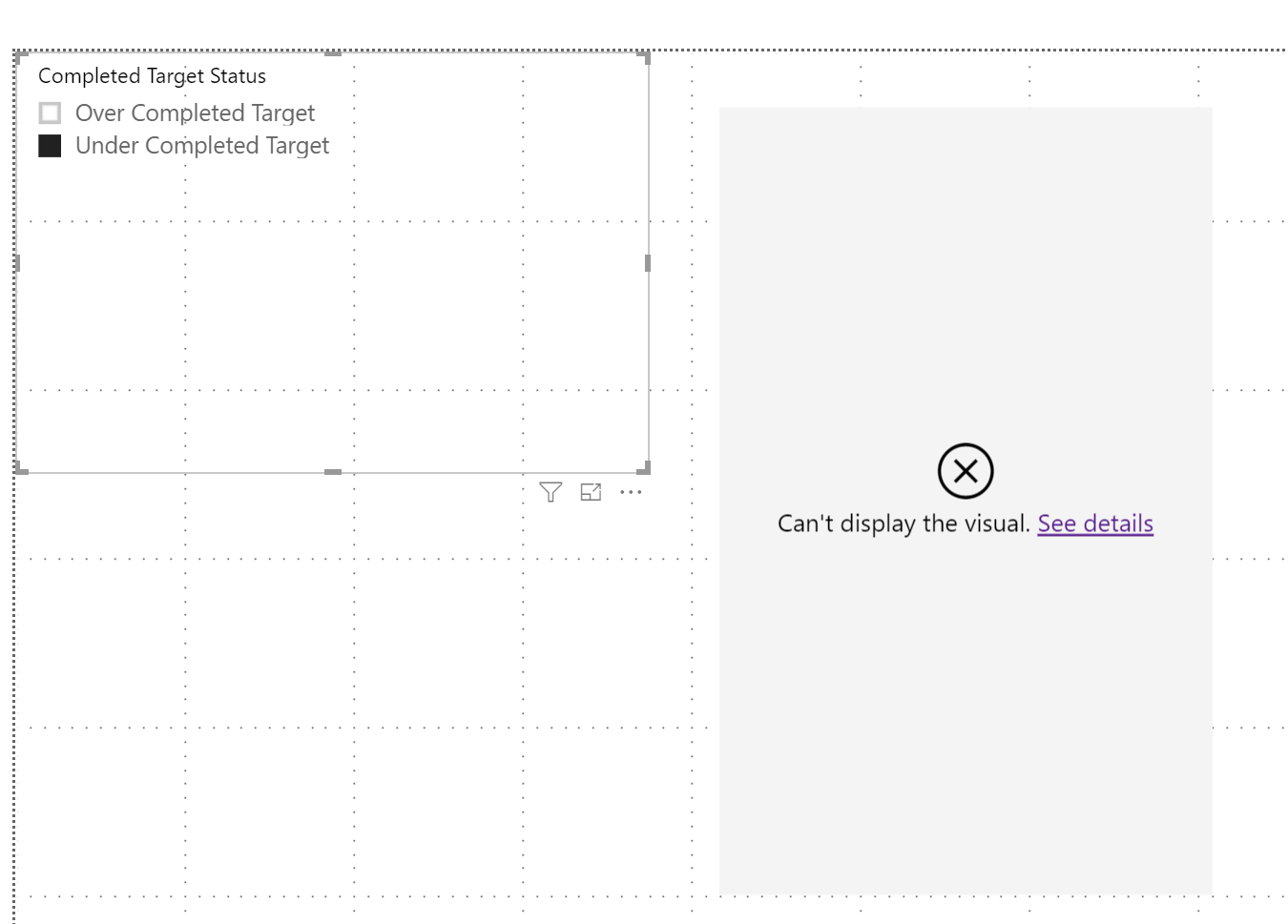Click the Focus mode icon
Image resolution: width=1288 pixels, height=924 pixels.
[x=592, y=492]
